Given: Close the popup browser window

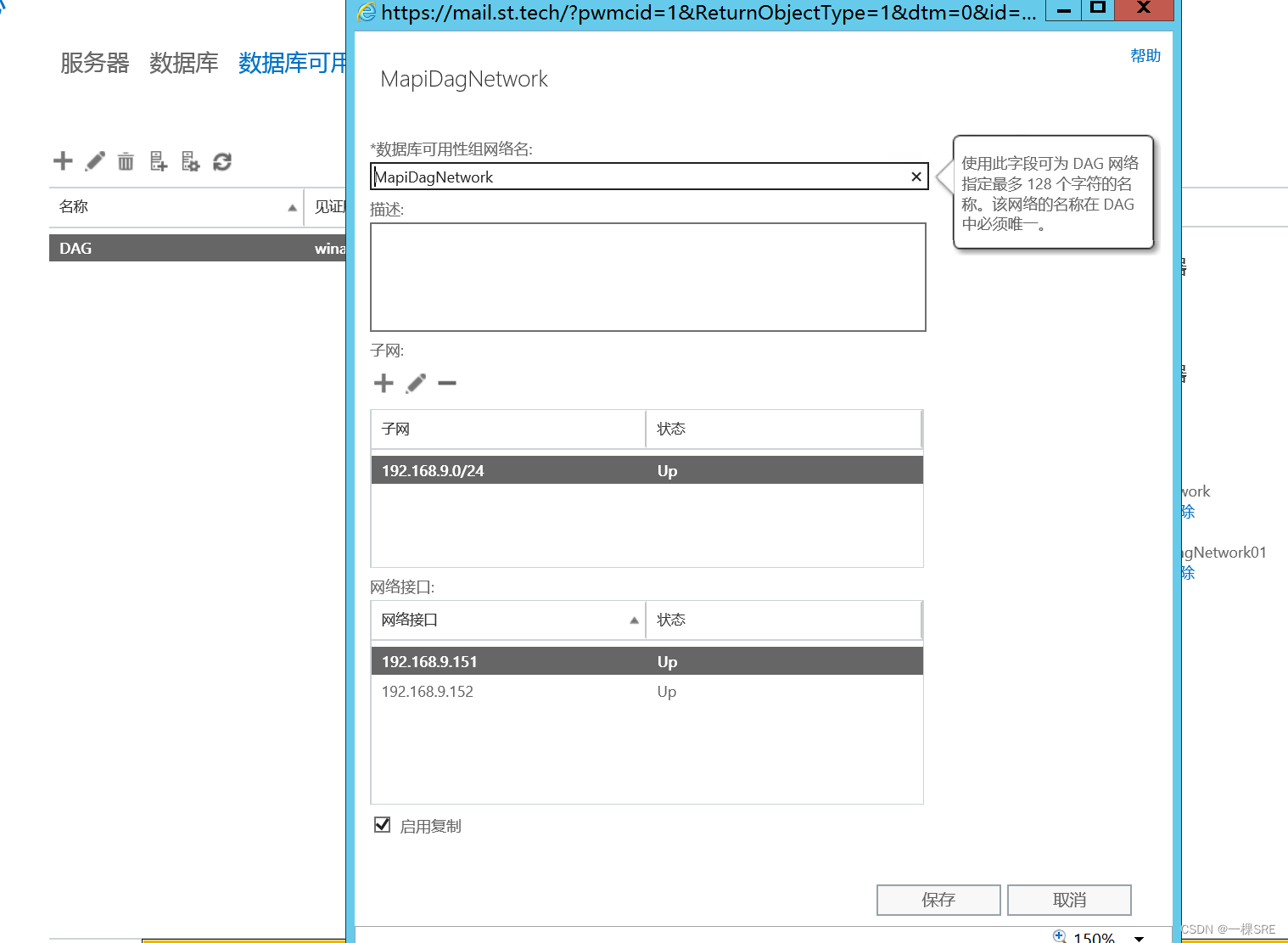Looking at the screenshot, I should (1143, 9).
